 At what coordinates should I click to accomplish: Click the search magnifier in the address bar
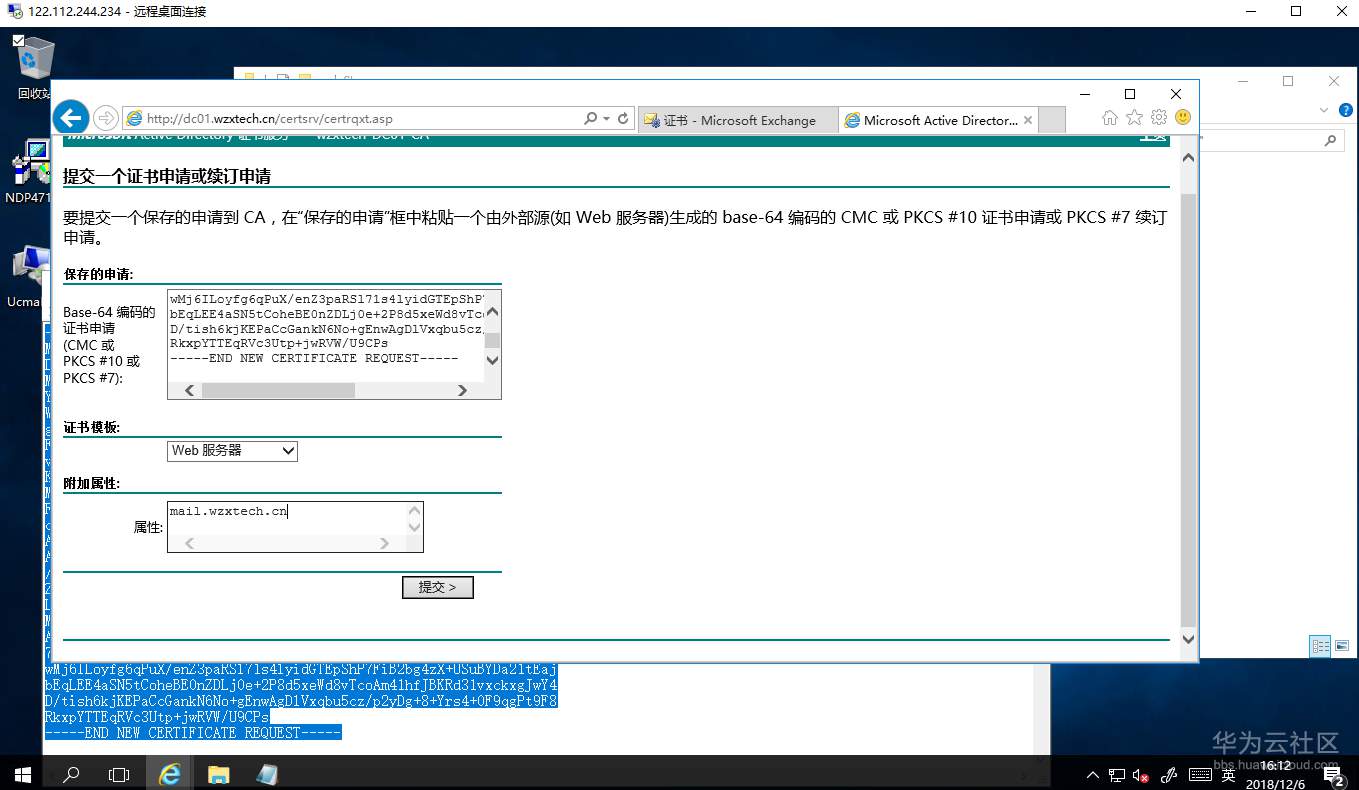[590, 118]
